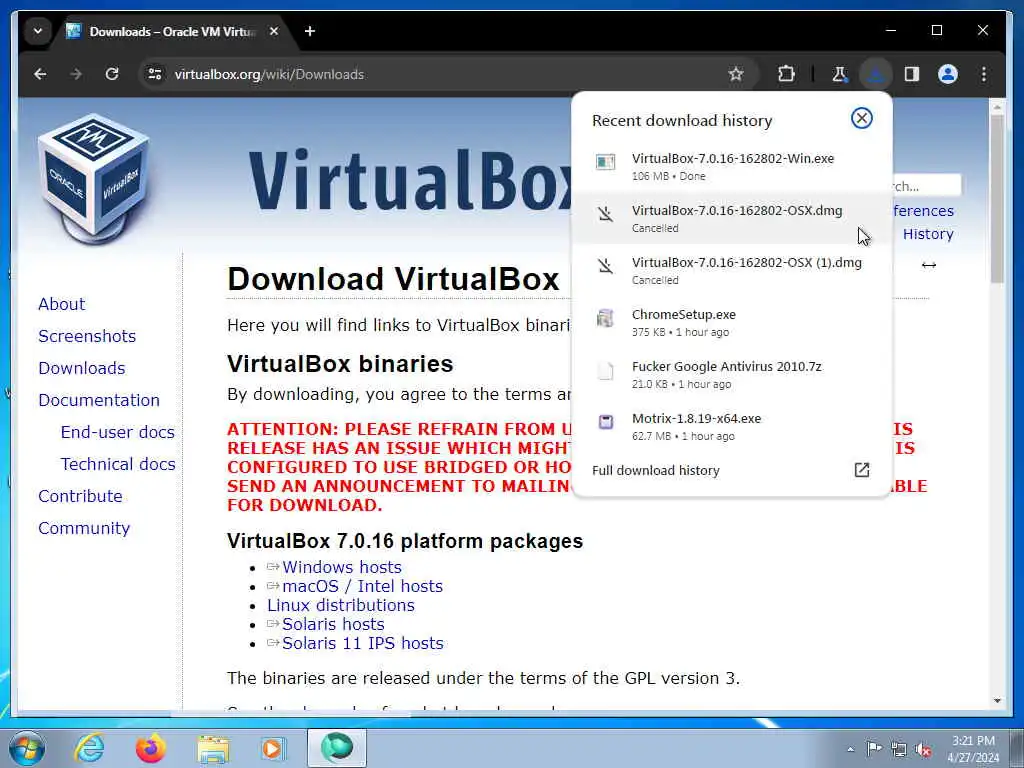Open ChromeSetup.exe download entry
Screen dimensions: 1024x768
(731, 323)
